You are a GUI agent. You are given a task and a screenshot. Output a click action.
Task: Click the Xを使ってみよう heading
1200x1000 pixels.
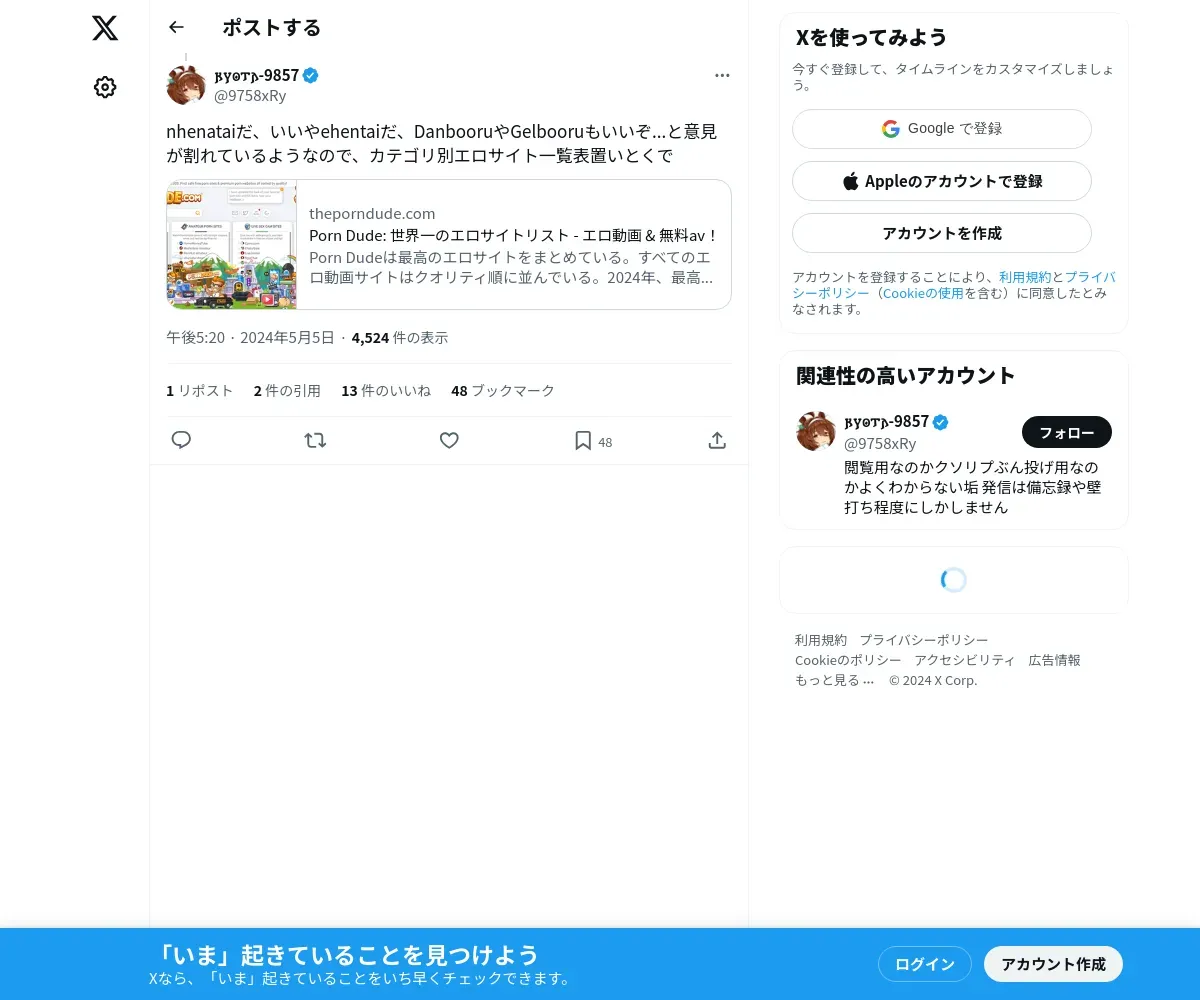(x=871, y=38)
